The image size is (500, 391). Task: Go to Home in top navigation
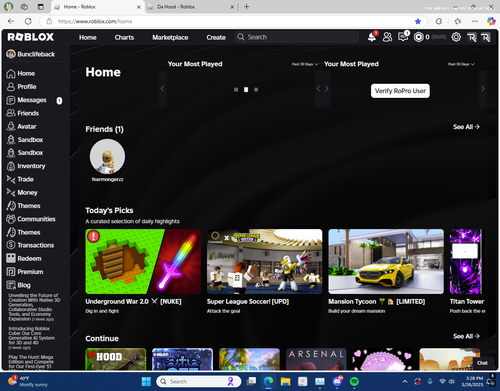point(88,37)
